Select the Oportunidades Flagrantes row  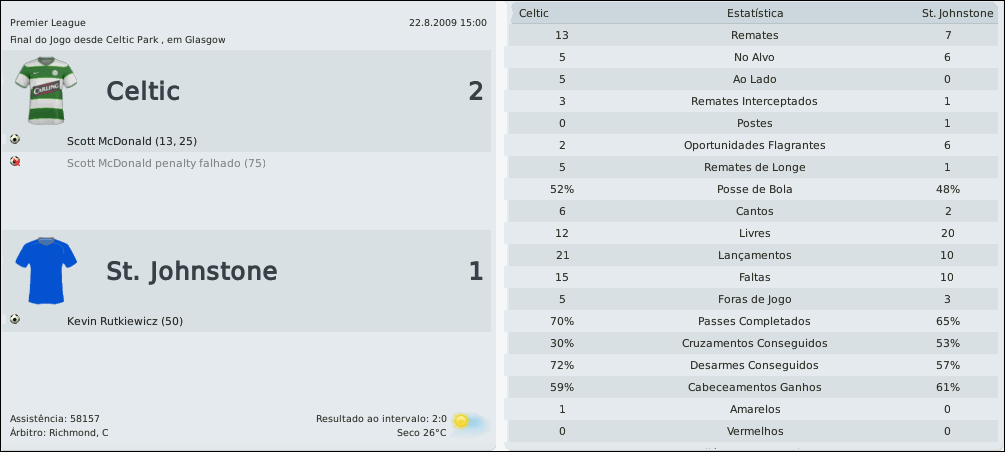(x=755, y=145)
